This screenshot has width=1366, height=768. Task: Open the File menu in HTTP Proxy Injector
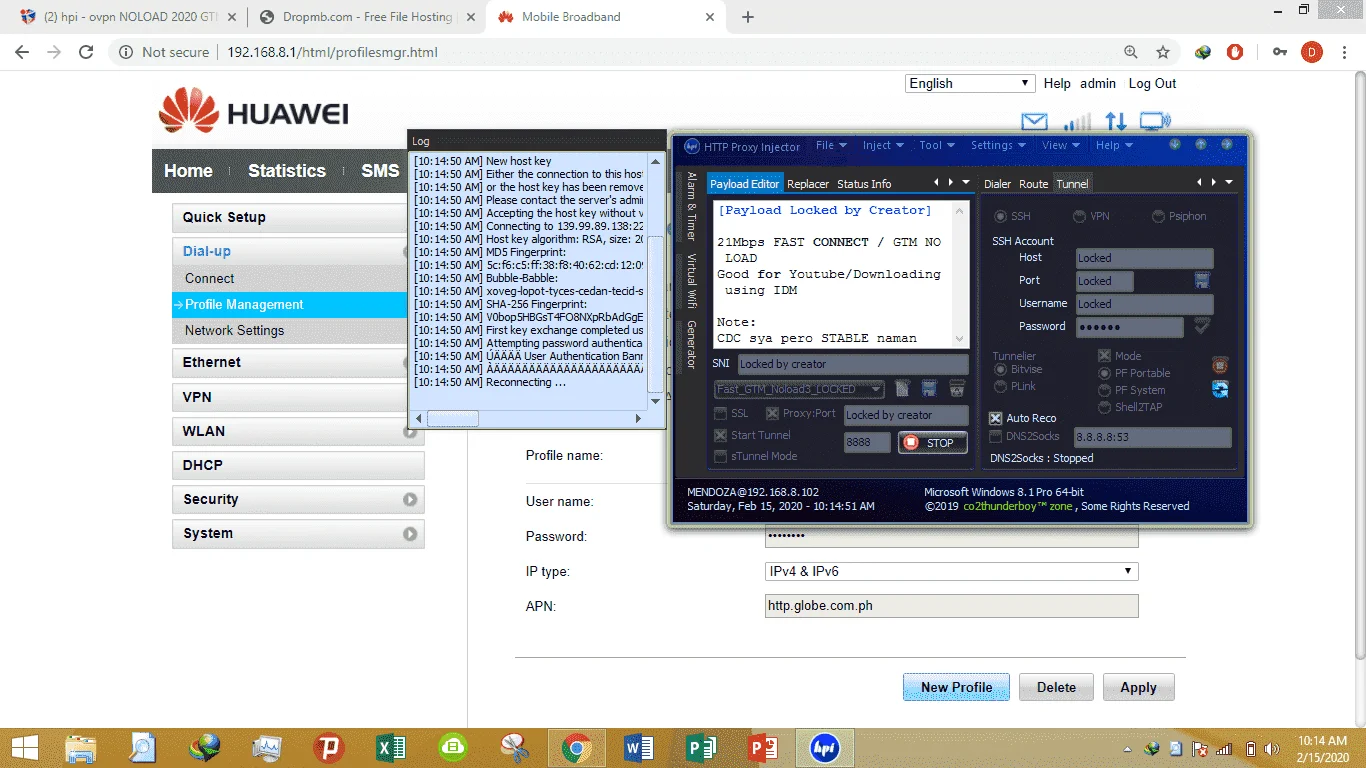830,145
